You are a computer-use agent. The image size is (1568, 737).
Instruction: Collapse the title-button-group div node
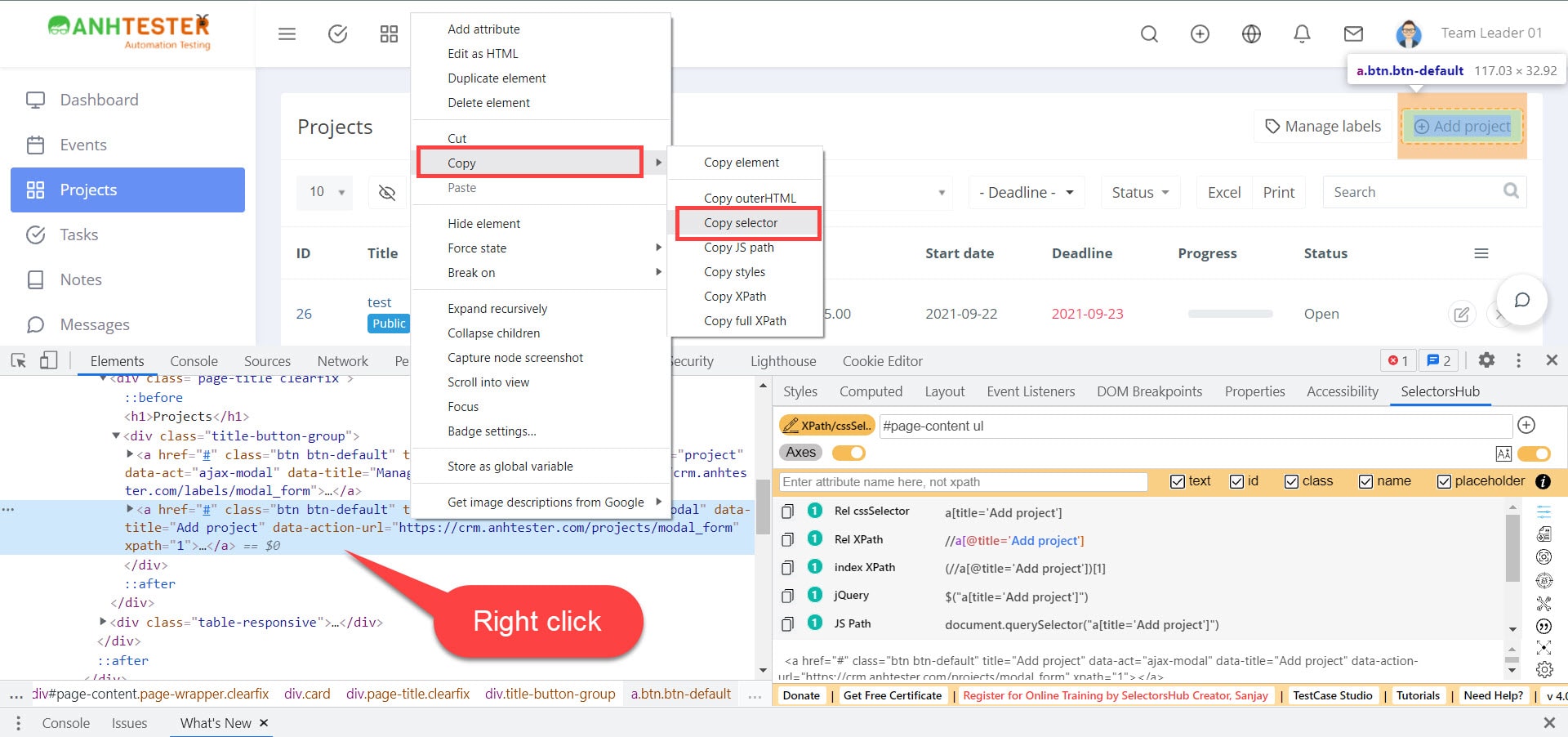tap(116, 435)
